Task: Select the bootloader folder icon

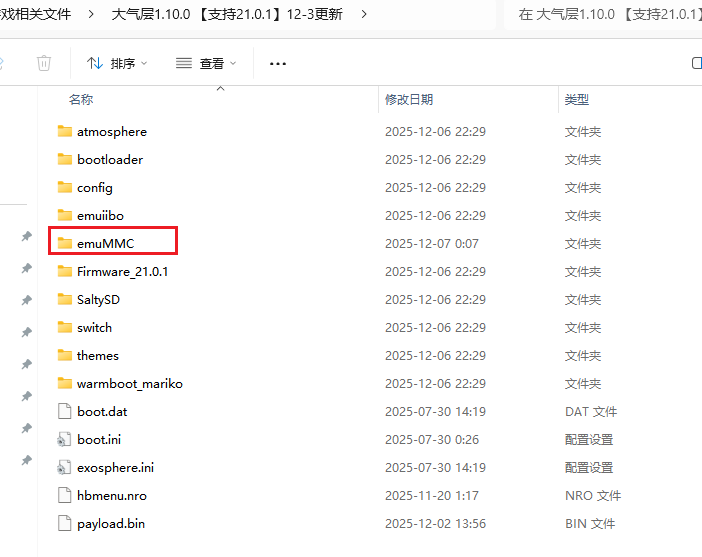Action: pyautogui.click(x=65, y=159)
